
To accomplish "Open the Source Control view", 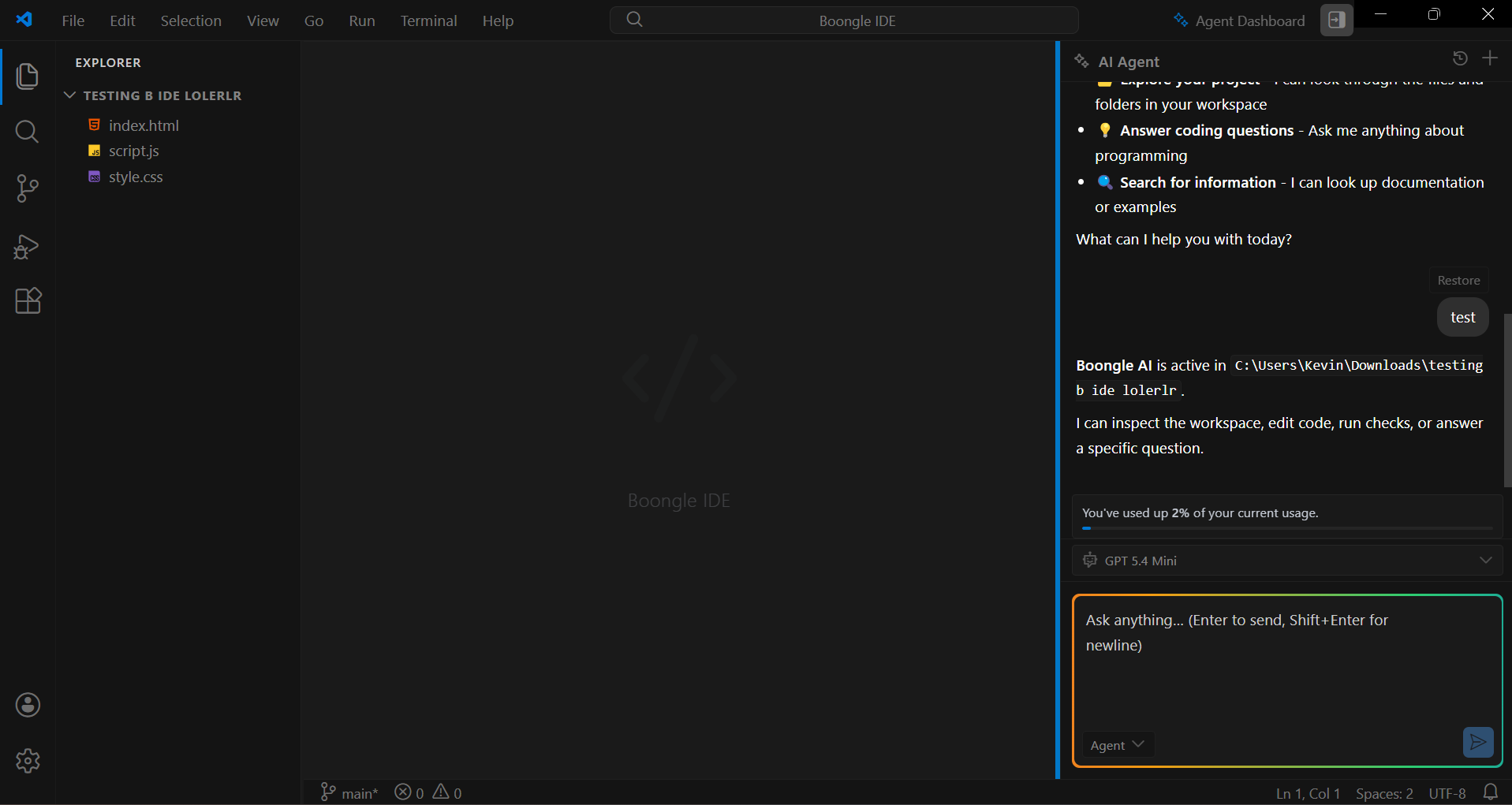I will 28,188.
